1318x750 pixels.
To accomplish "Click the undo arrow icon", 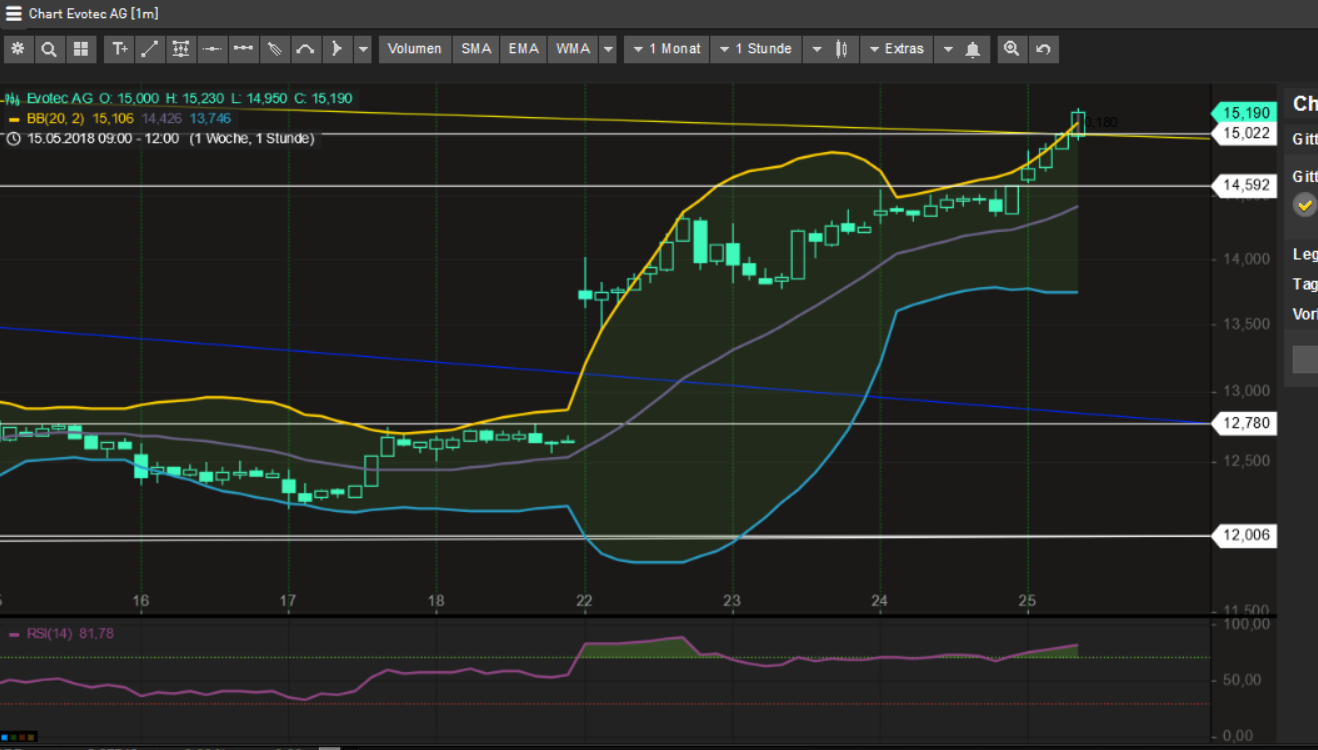I will point(1043,49).
